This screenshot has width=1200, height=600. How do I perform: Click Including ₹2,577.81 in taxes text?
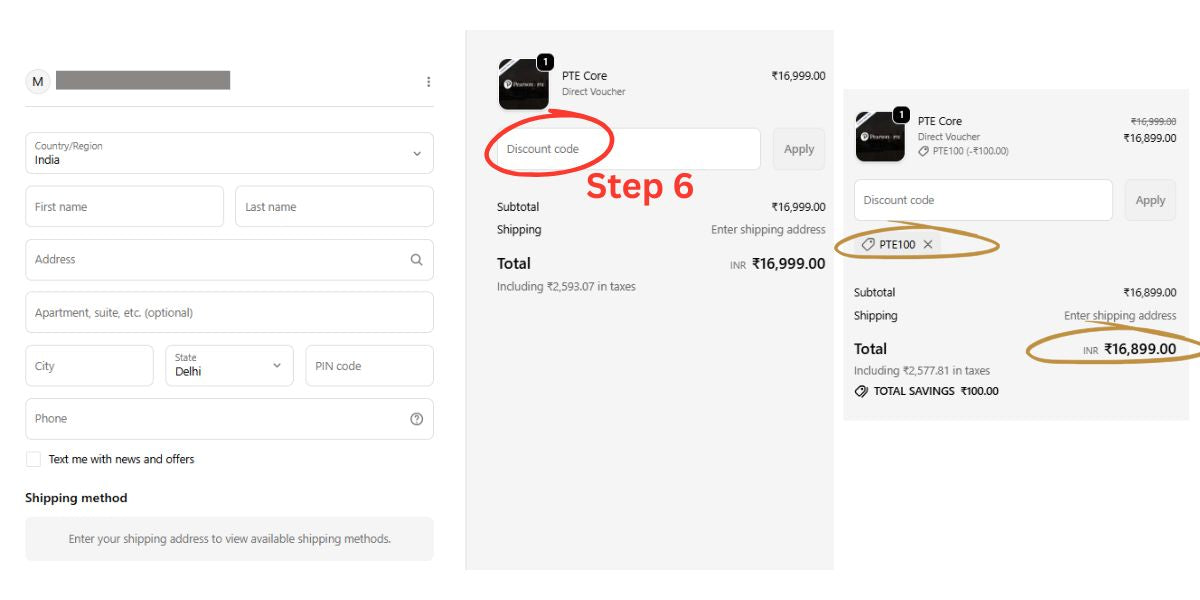(x=922, y=370)
